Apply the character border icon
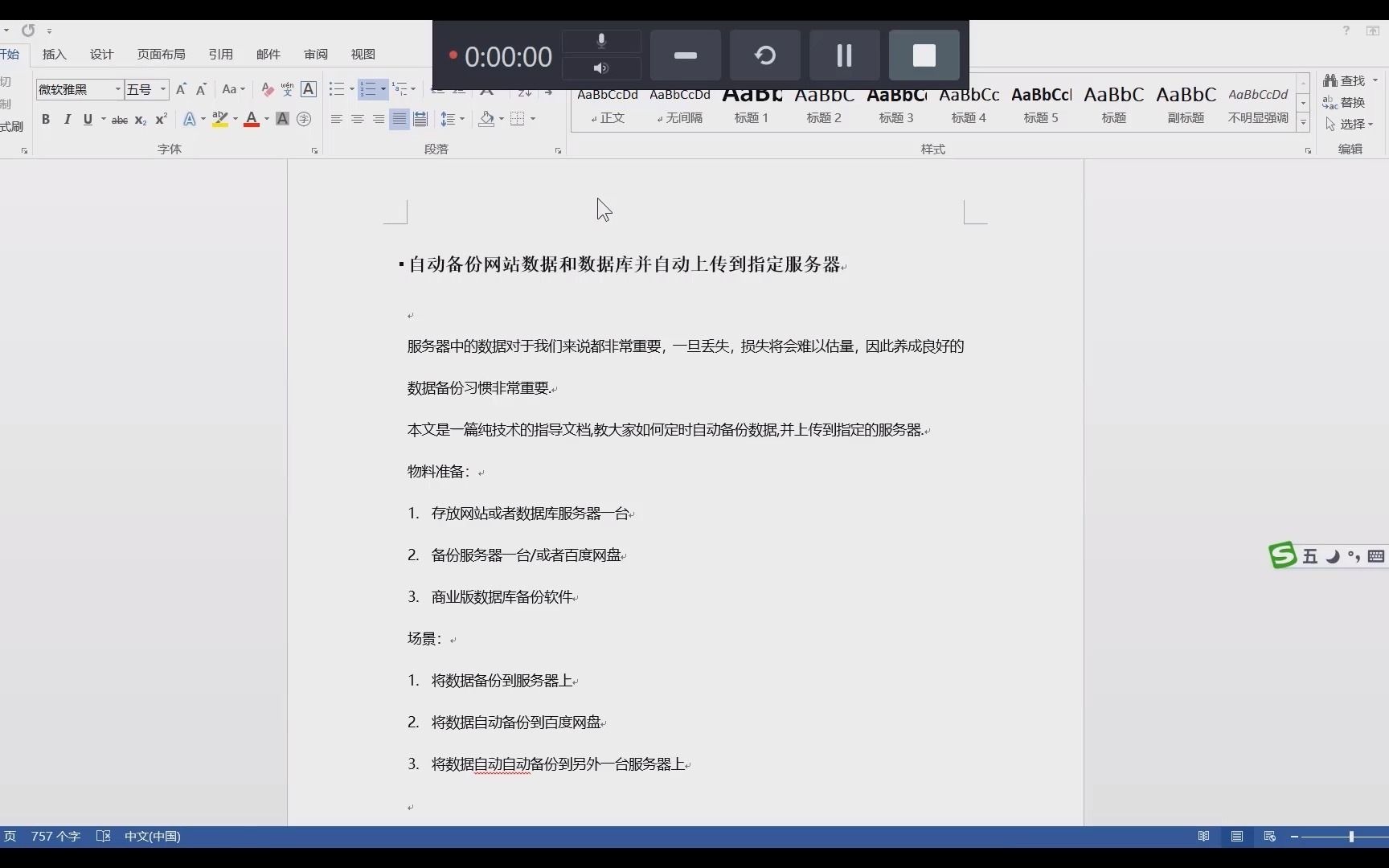 point(309,89)
